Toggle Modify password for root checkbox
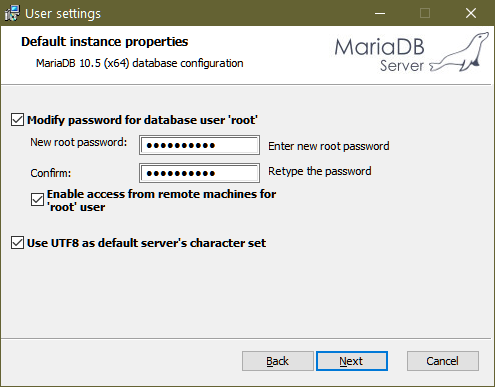Image resolution: width=495 pixels, height=387 pixels. 17,120
